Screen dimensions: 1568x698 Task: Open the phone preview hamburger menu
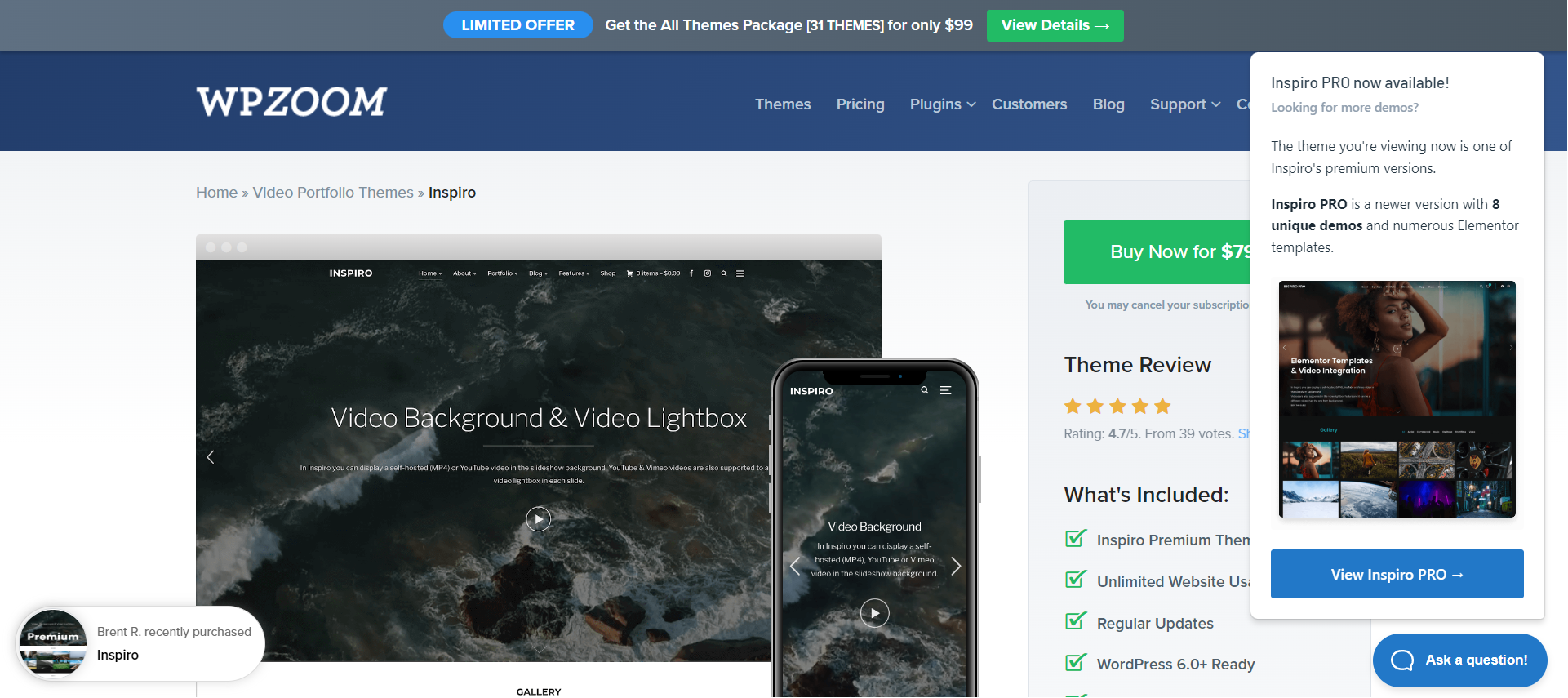point(945,391)
